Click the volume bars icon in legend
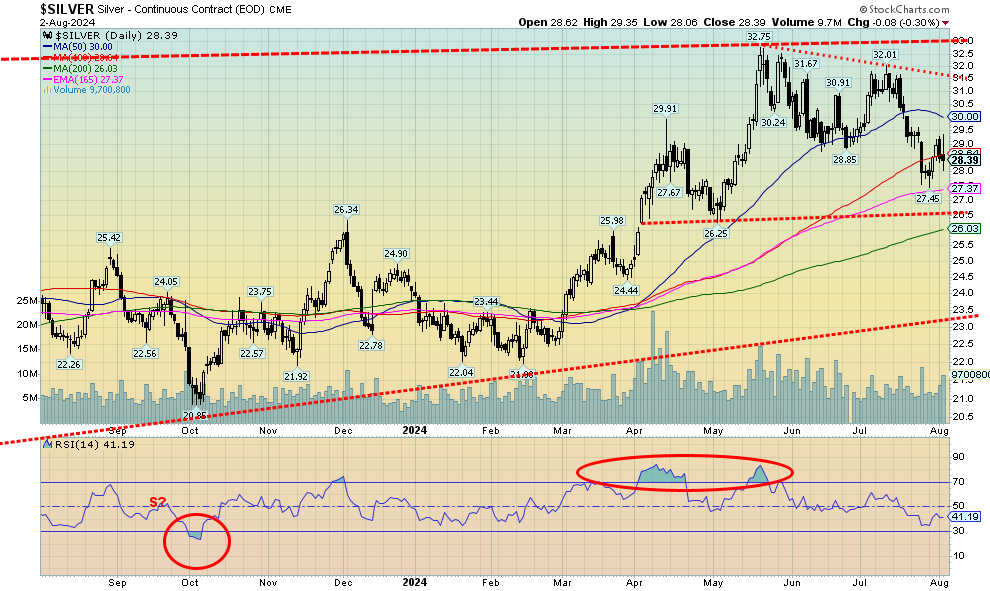The width and height of the screenshot is (990, 591). (45, 89)
